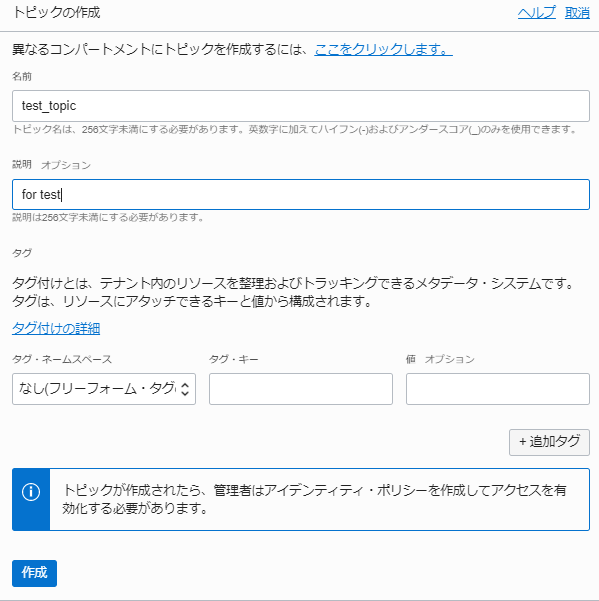599x601 pixels.
Task: Open the タグ・ネームスペース dropdown
Action: coord(104,389)
